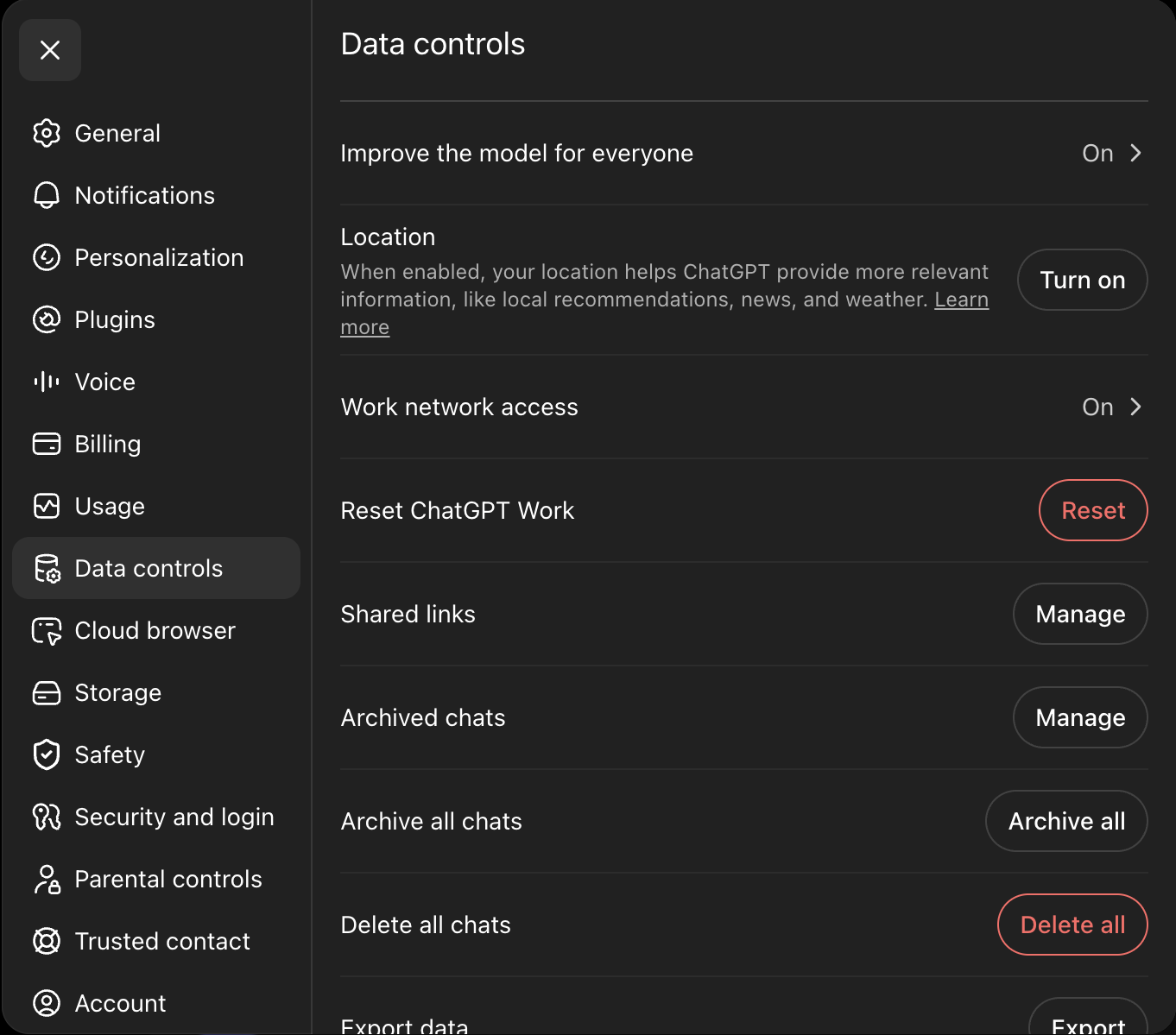Click the Safety shield icon
The width and height of the screenshot is (1176, 1035).
[47, 754]
